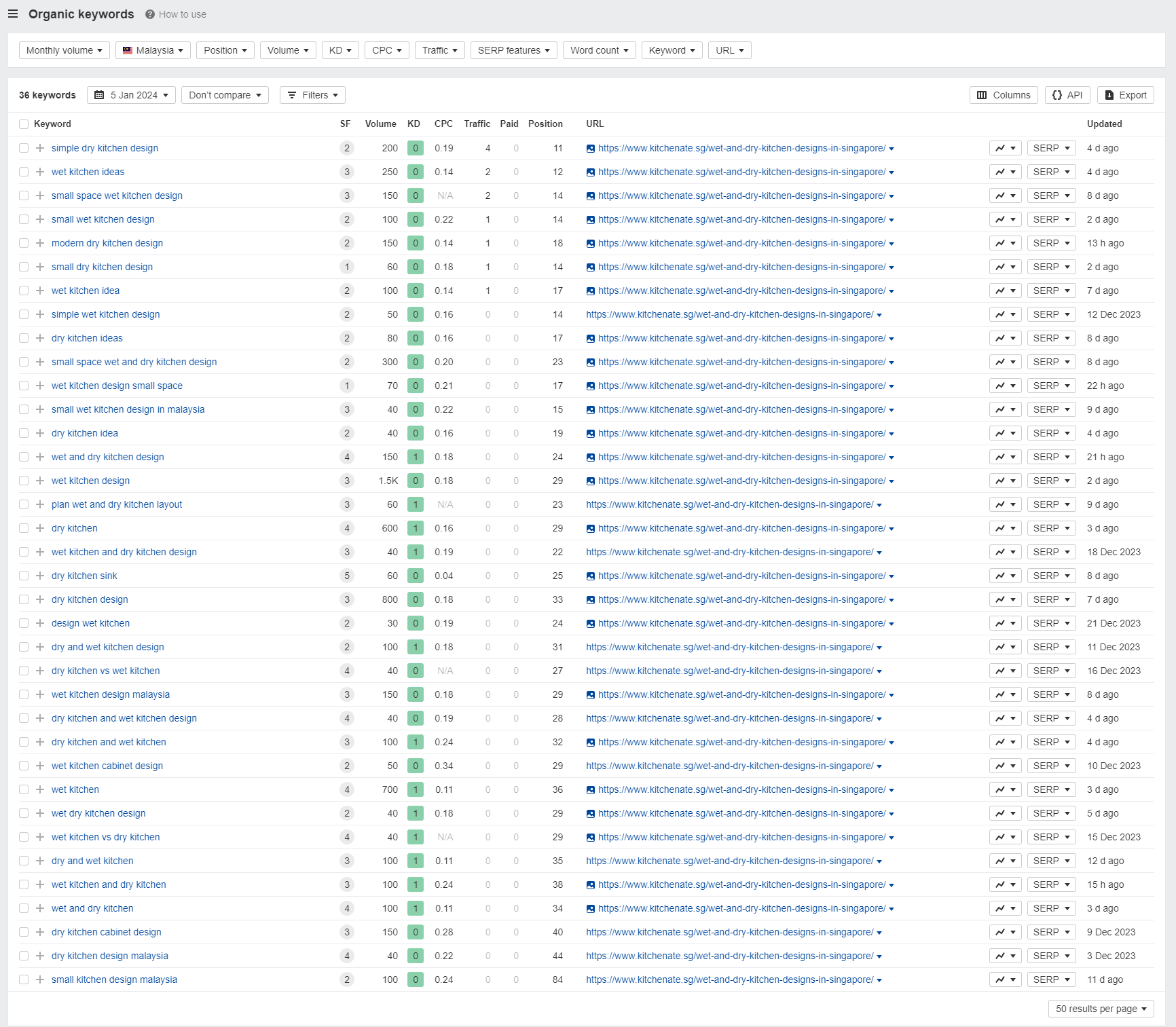
Task: Open the Traffic filter menu
Action: (439, 50)
